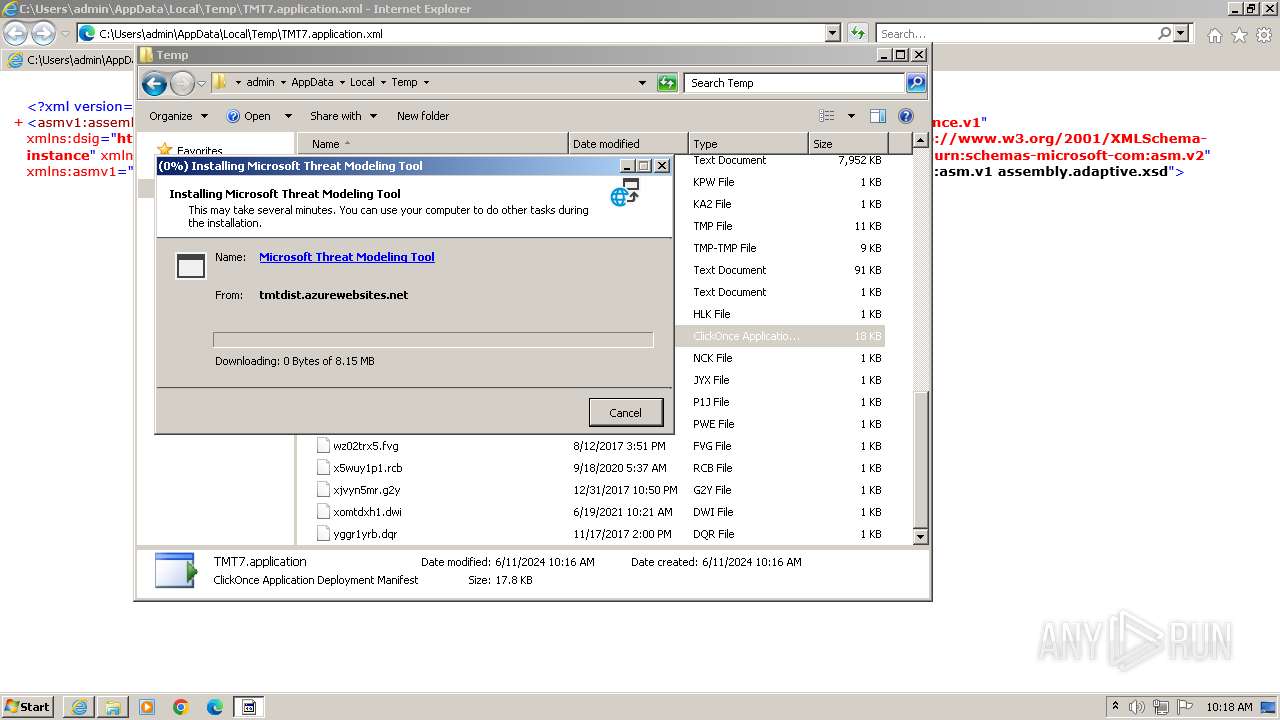The height and width of the screenshot is (720, 1280).
Task: Show hidden system tray icons
Action: 1116,706
